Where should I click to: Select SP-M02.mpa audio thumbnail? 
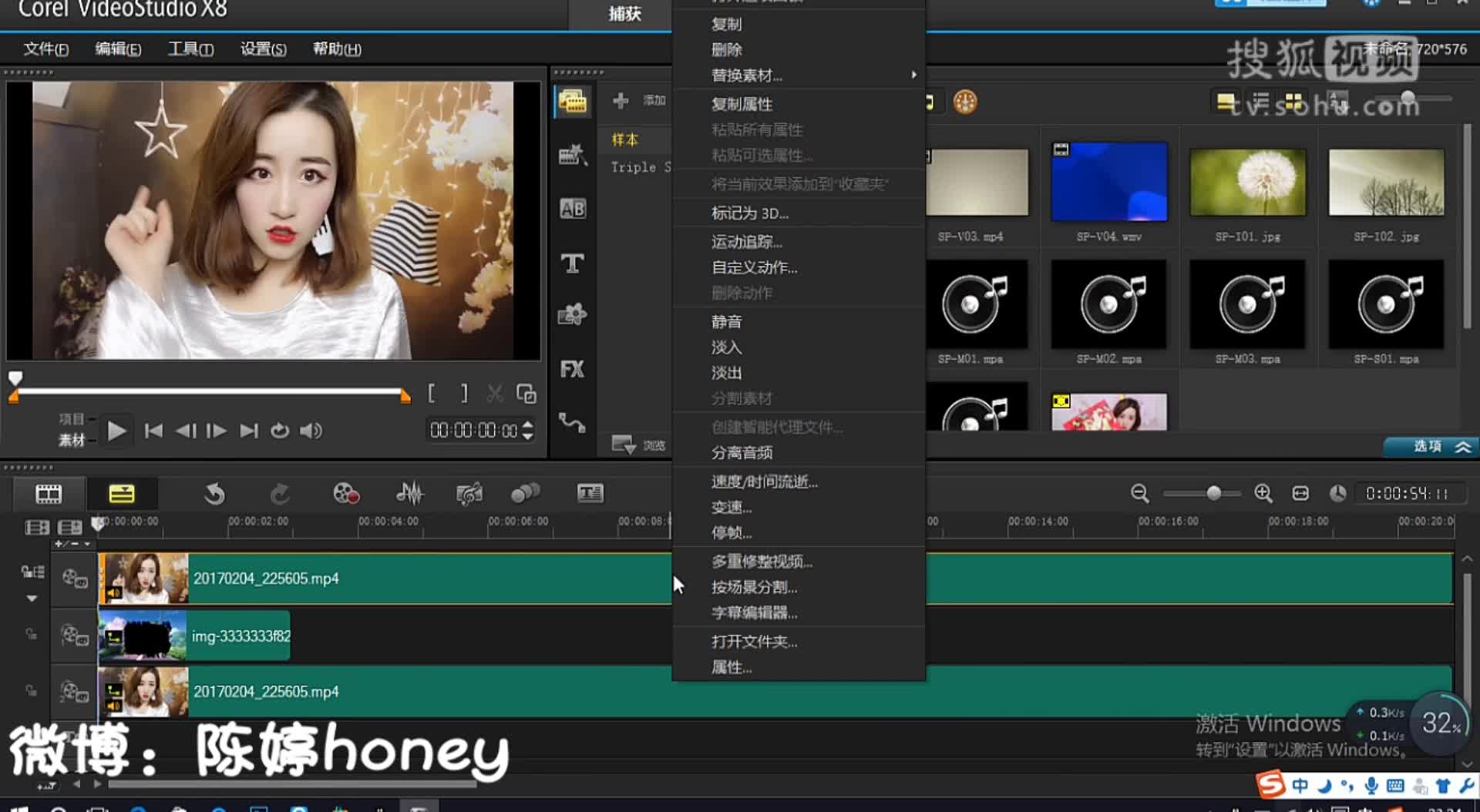click(1109, 305)
